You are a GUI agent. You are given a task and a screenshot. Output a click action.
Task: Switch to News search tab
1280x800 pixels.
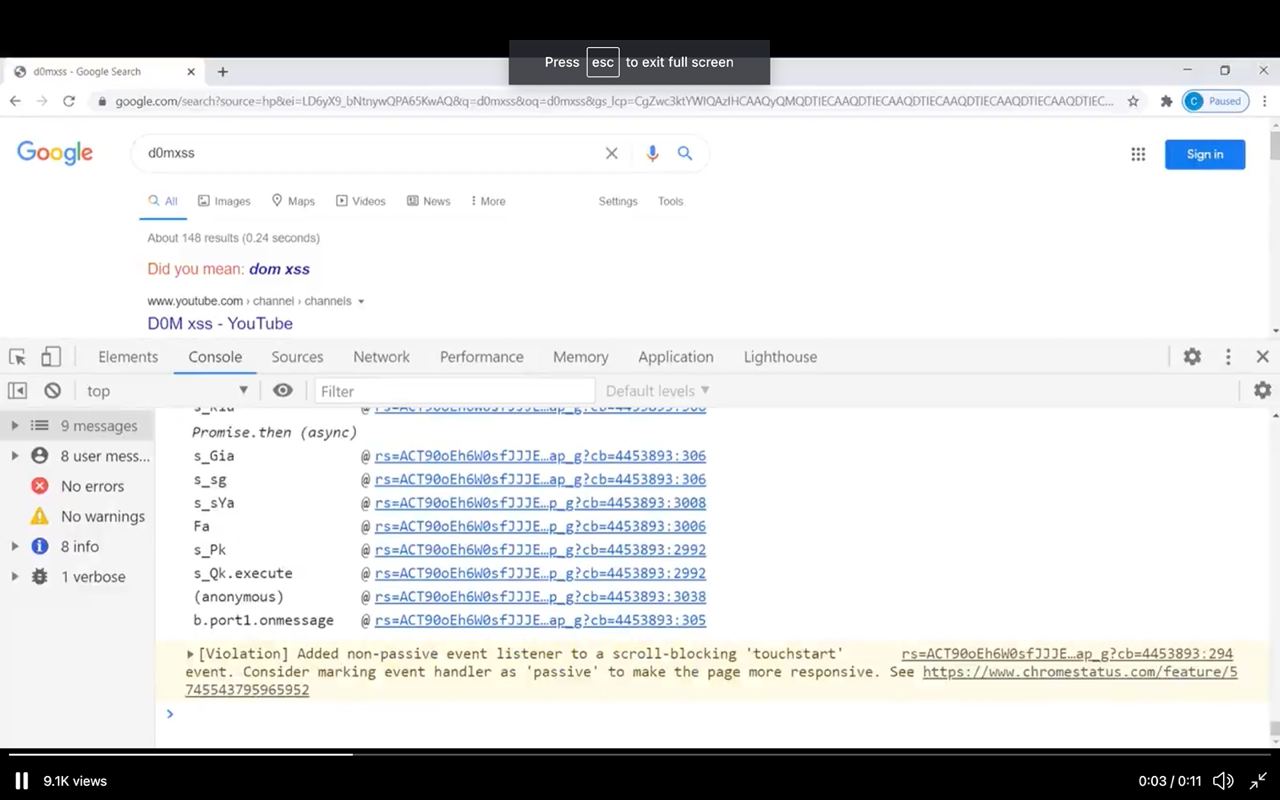[x=429, y=201]
